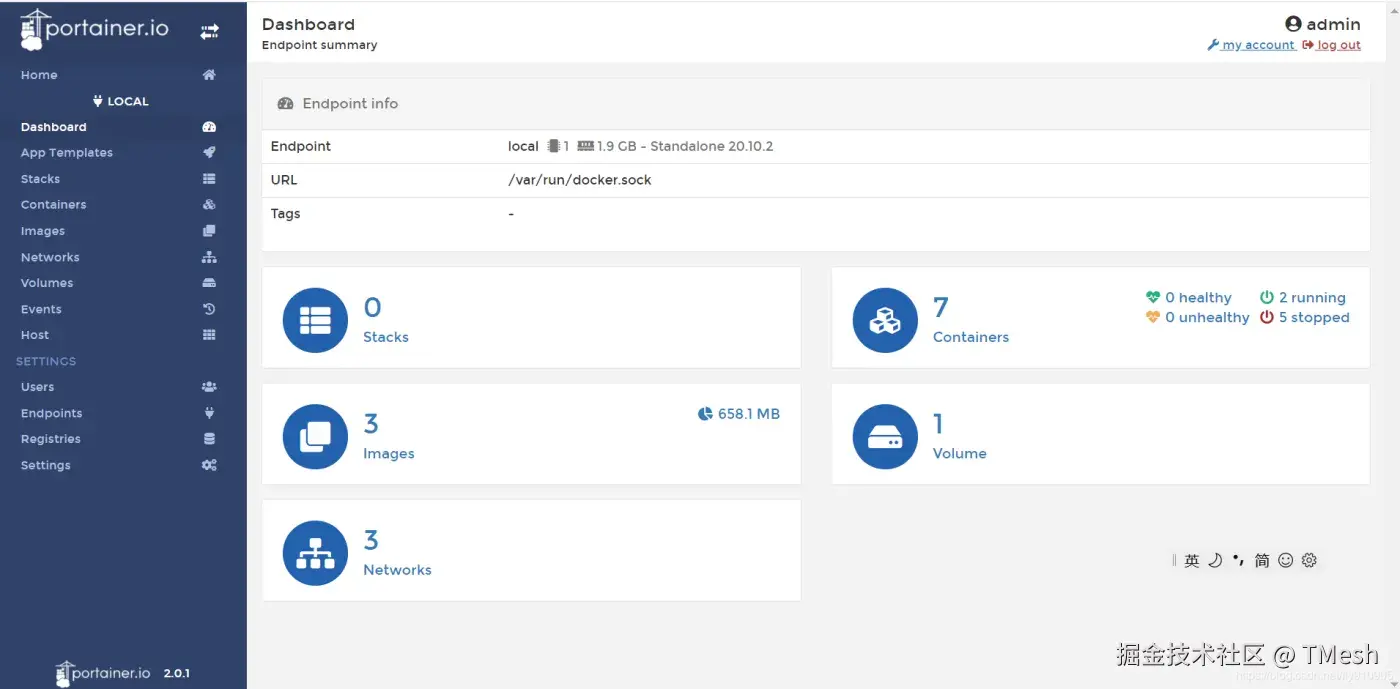The width and height of the screenshot is (1400, 689).
Task: Click the Images round blue tile icon
Action: coord(315,437)
